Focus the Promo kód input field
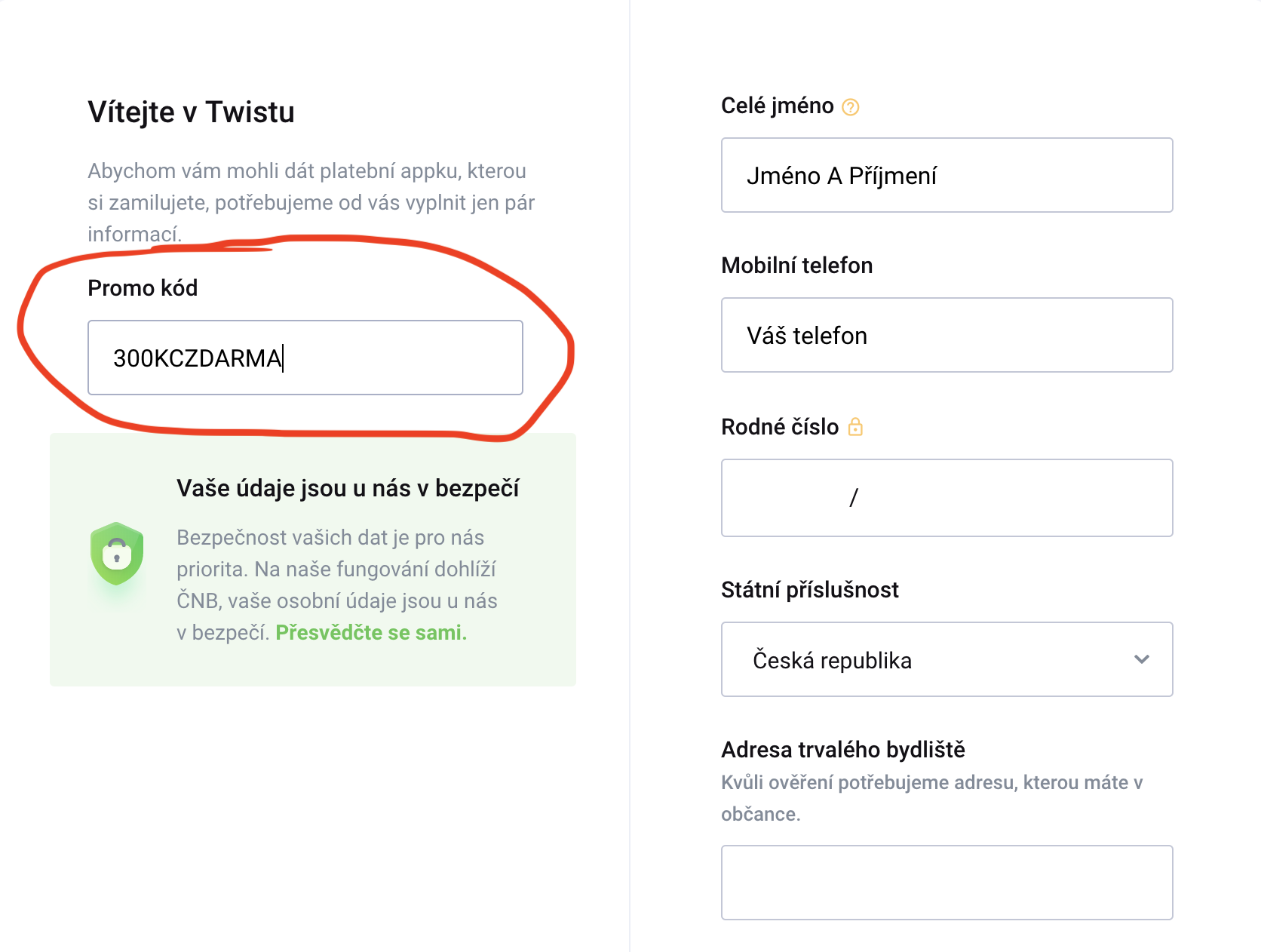This screenshot has height=952, width=1261. 305,358
